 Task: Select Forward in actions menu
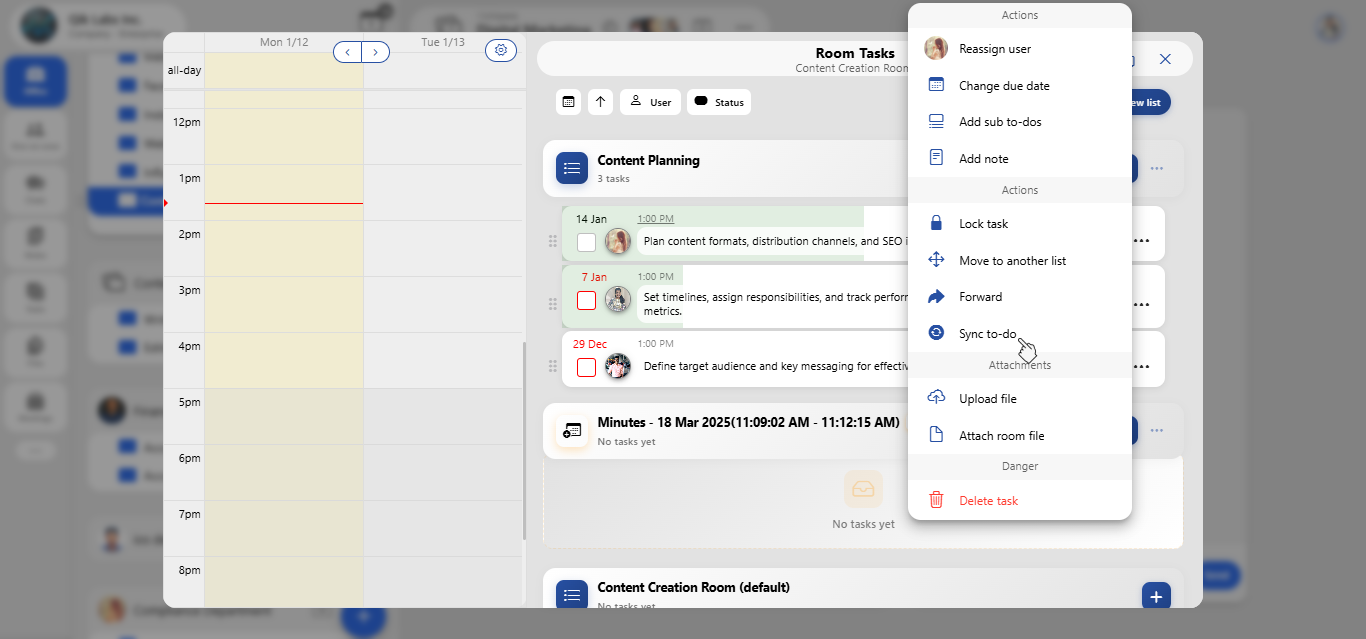tap(1020, 297)
